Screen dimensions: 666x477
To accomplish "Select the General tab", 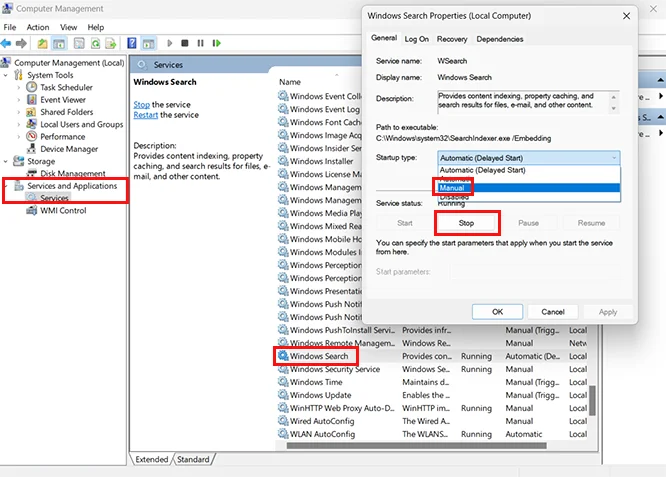I will point(384,38).
